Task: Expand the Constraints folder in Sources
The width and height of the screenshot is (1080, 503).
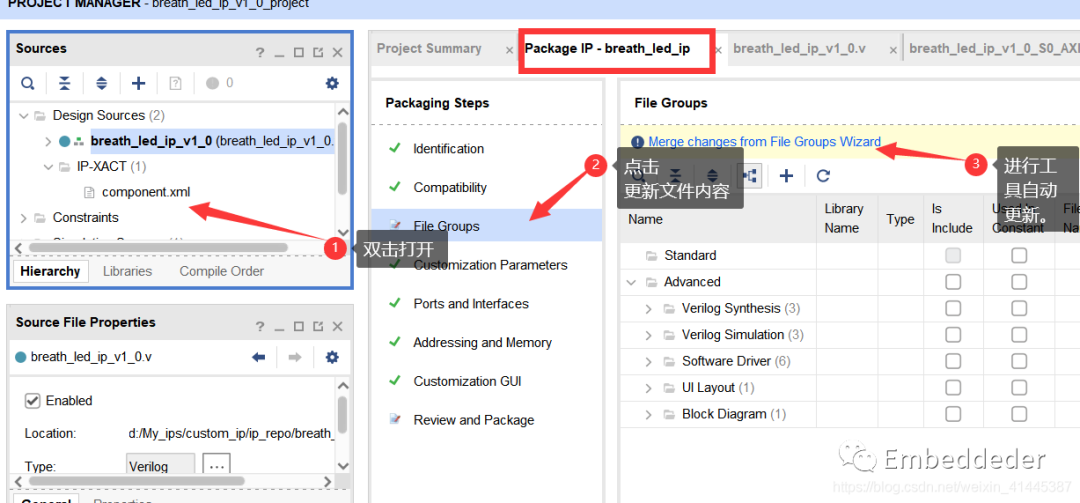Action: tap(24, 218)
